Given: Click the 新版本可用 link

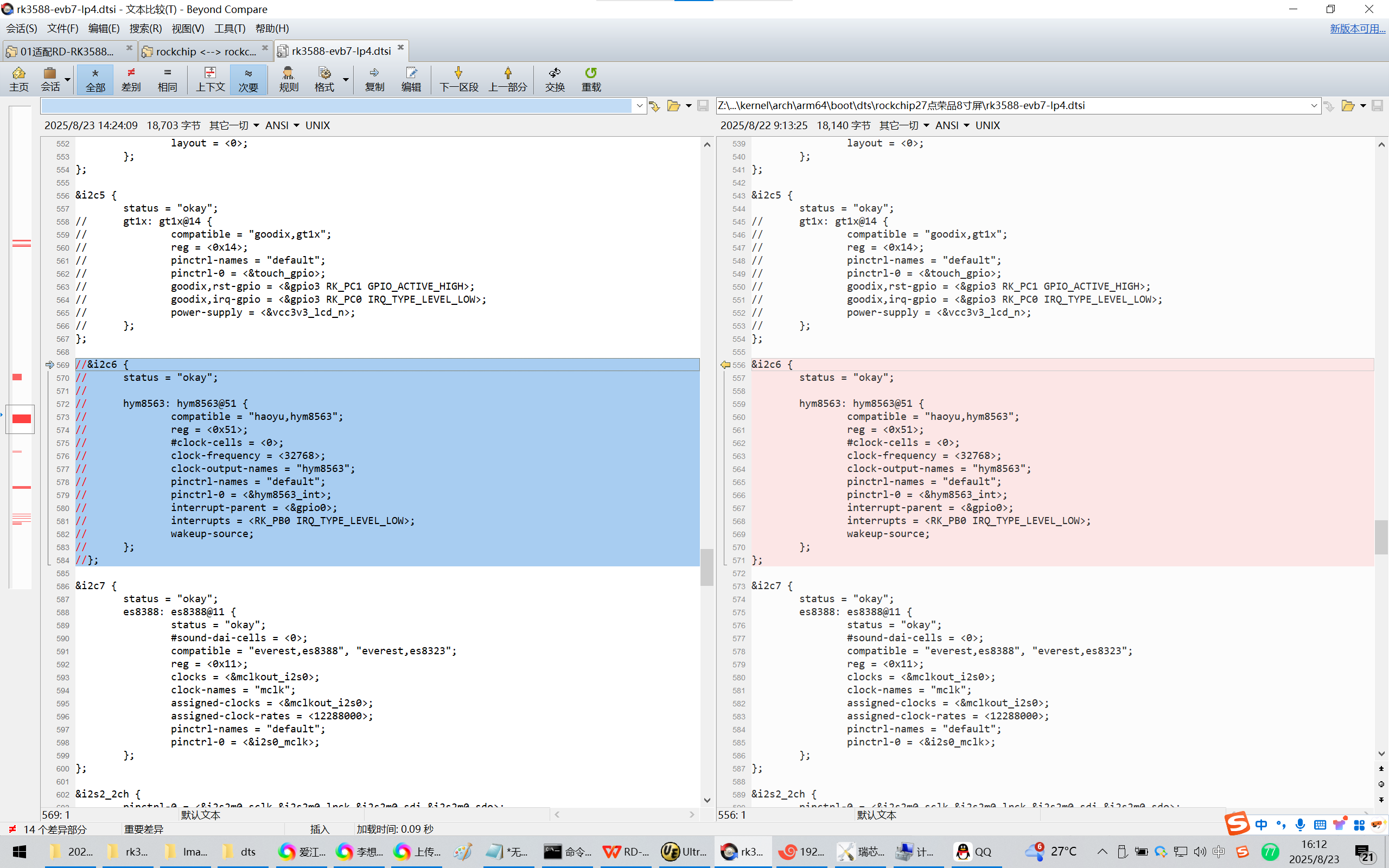Looking at the screenshot, I should (1358, 29).
